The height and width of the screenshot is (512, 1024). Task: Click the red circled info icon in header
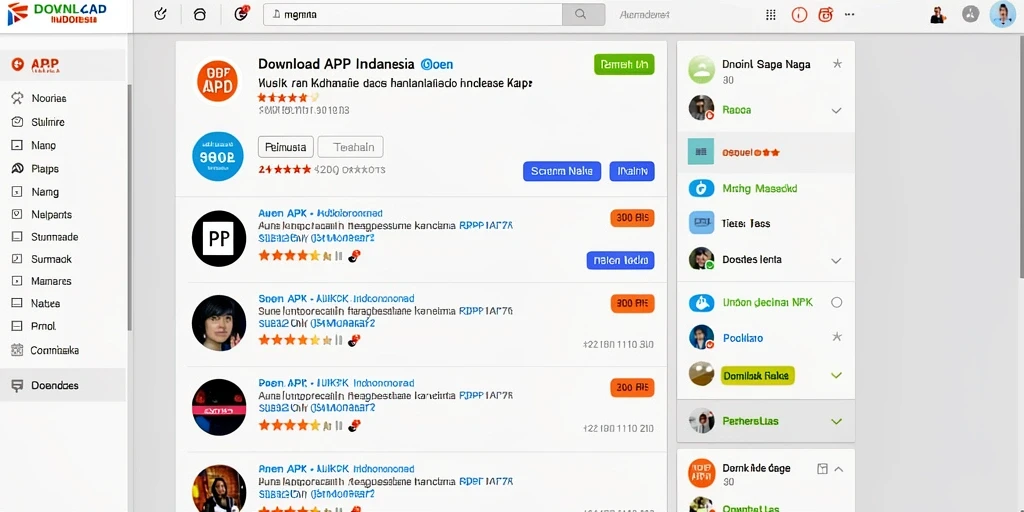point(799,14)
